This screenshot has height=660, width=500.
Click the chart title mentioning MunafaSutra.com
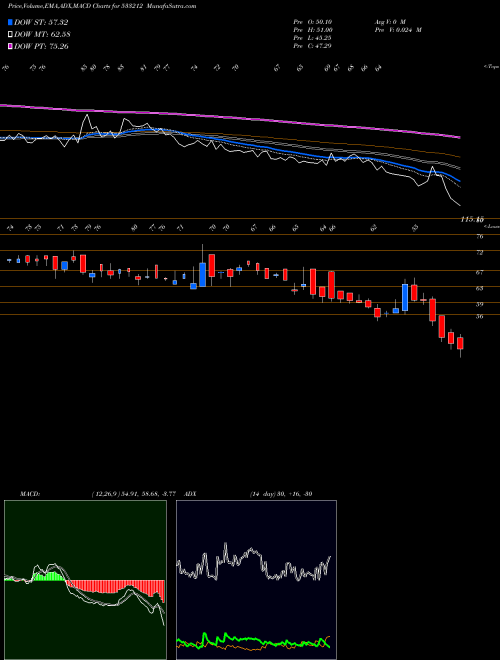(x=102, y=6)
